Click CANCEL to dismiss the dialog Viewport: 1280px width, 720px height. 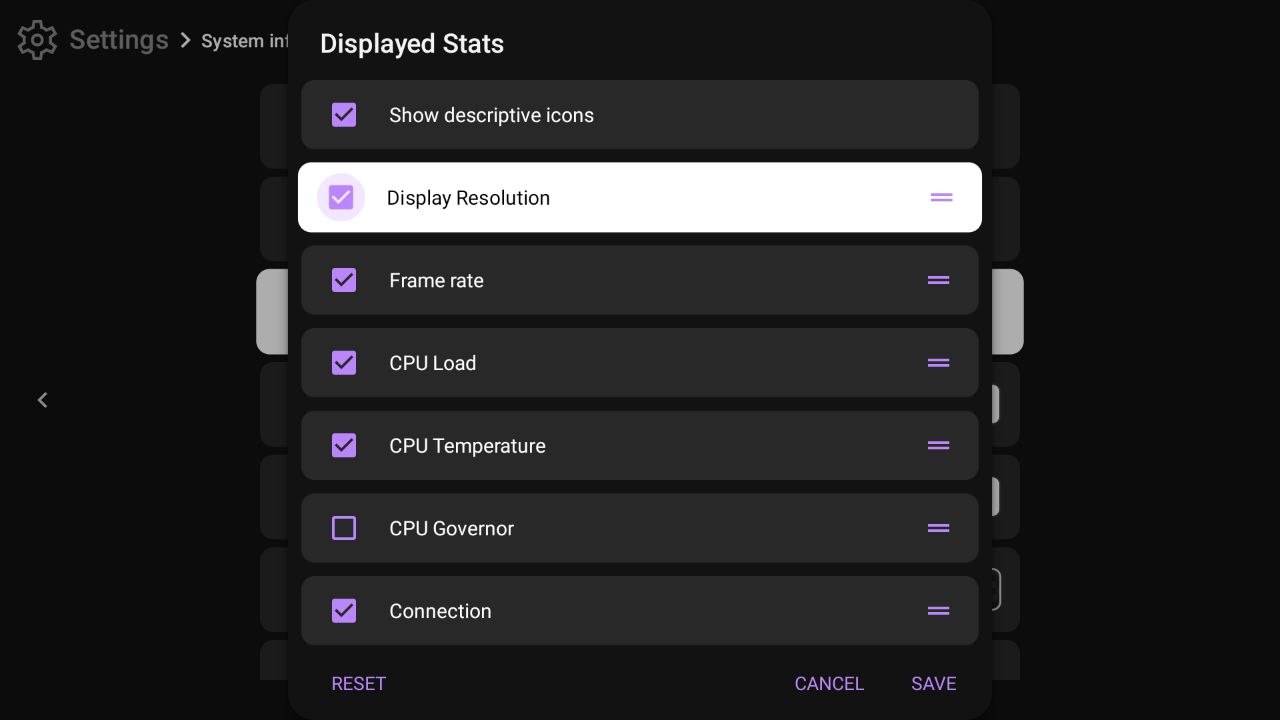[829, 683]
